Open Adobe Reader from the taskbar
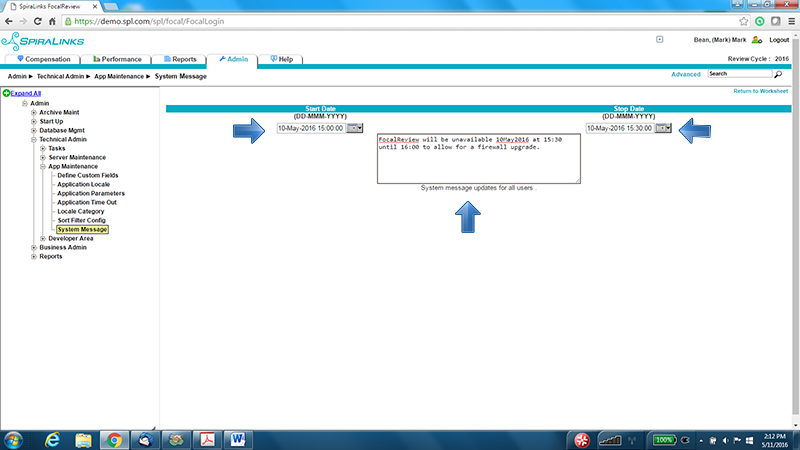800x450 pixels. (207, 439)
